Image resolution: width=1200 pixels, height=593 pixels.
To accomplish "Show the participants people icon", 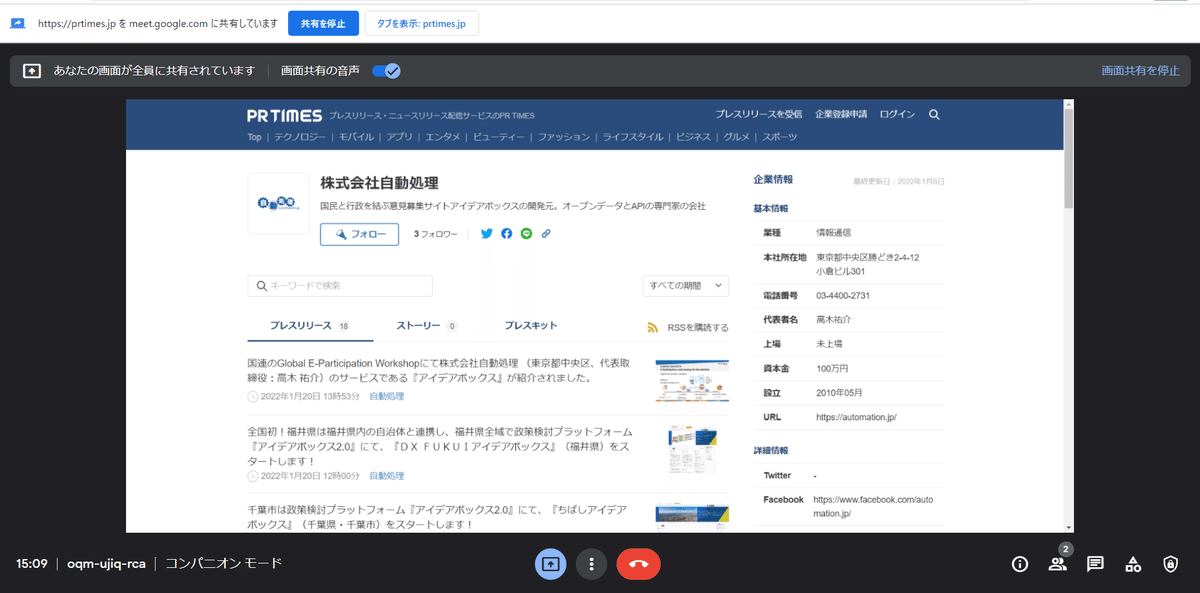I will pyautogui.click(x=1057, y=564).
